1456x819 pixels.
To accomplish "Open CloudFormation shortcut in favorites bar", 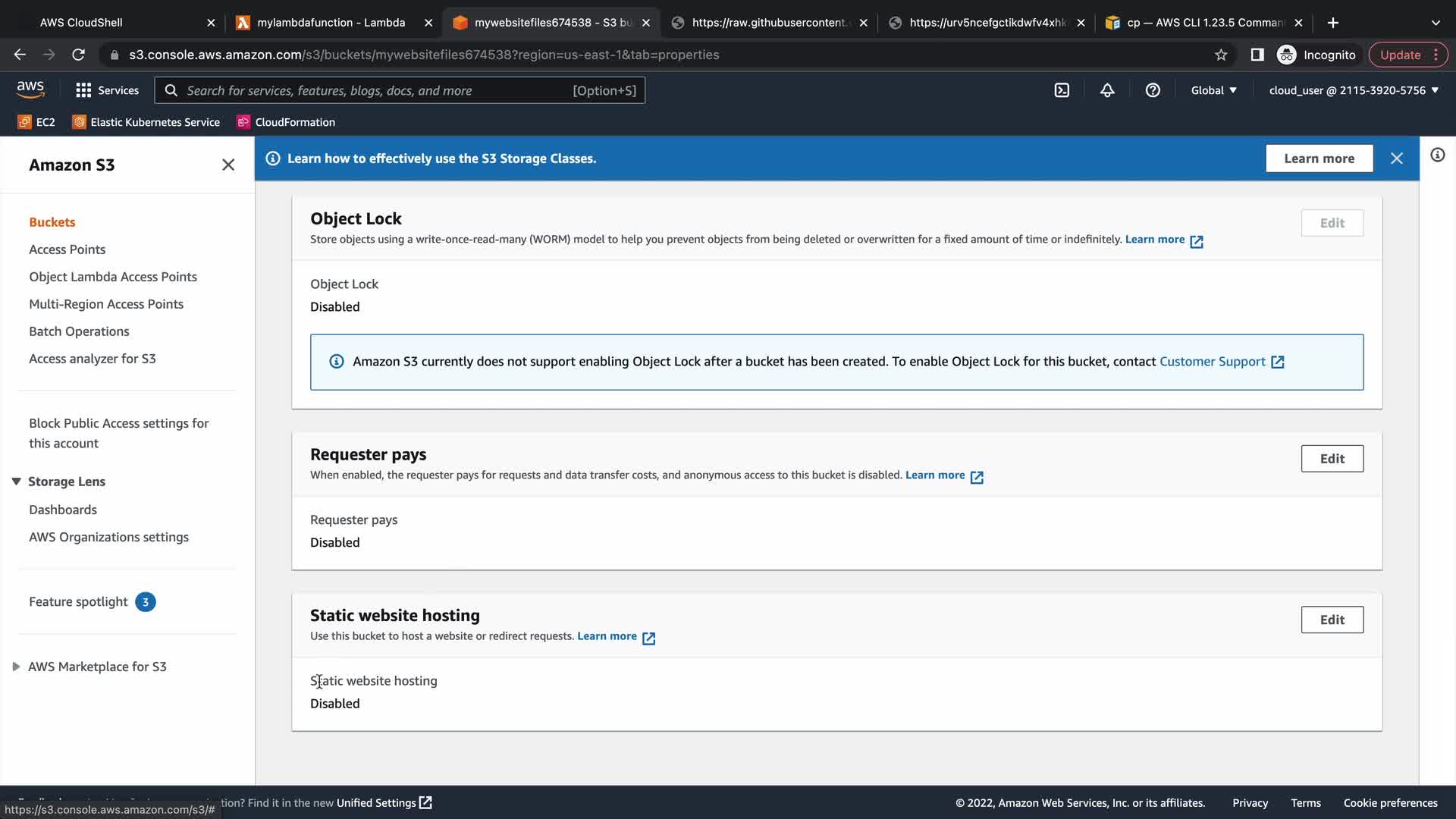I will pos(286,122).
